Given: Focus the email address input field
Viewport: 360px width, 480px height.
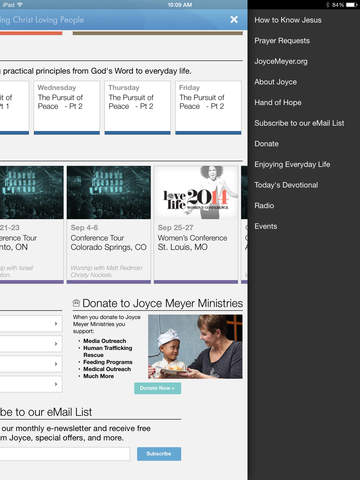Looking at the screenshot, I should coord(65,454).
